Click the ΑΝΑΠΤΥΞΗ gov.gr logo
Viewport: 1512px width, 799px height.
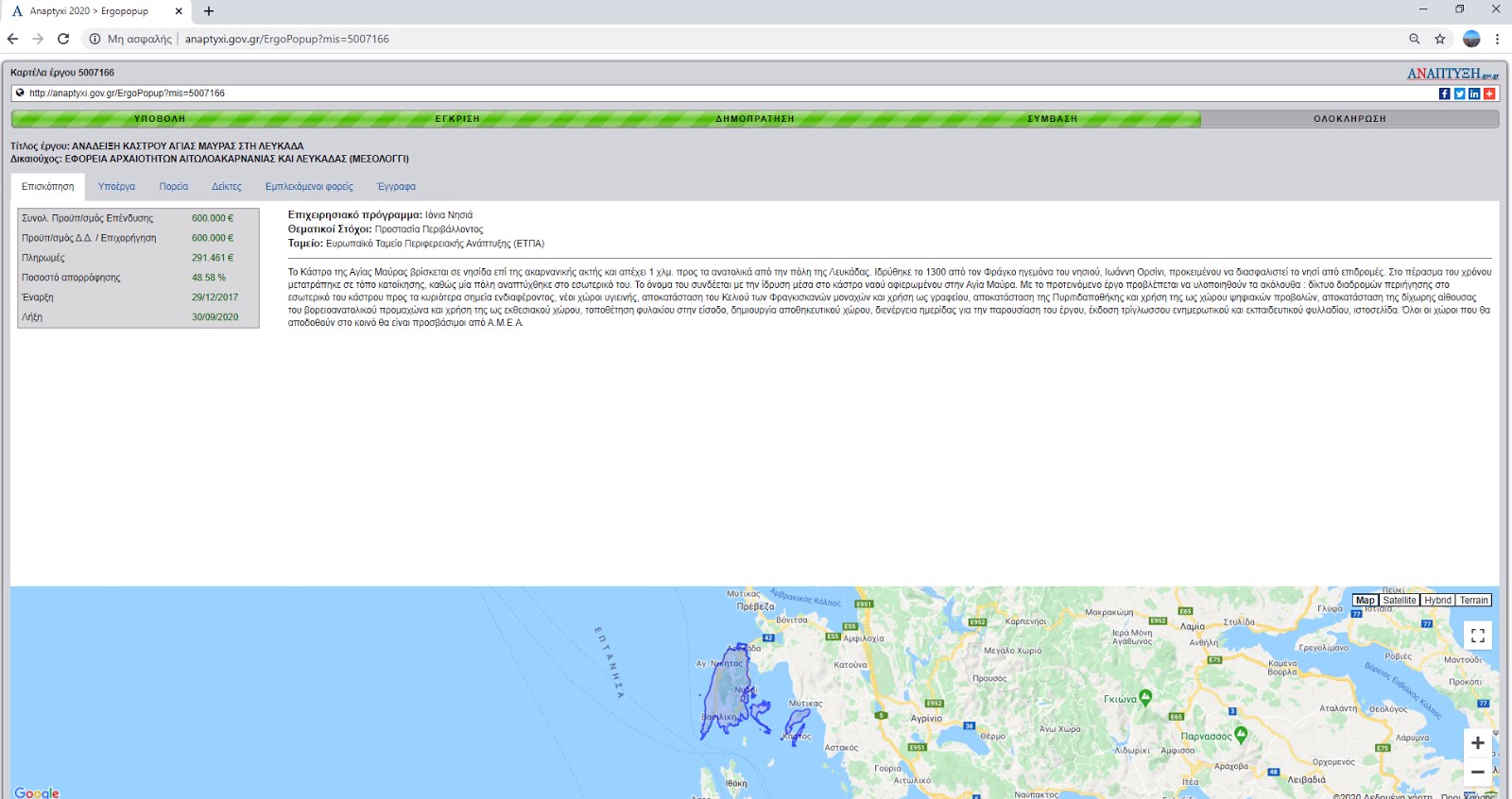coord(1452,74)
